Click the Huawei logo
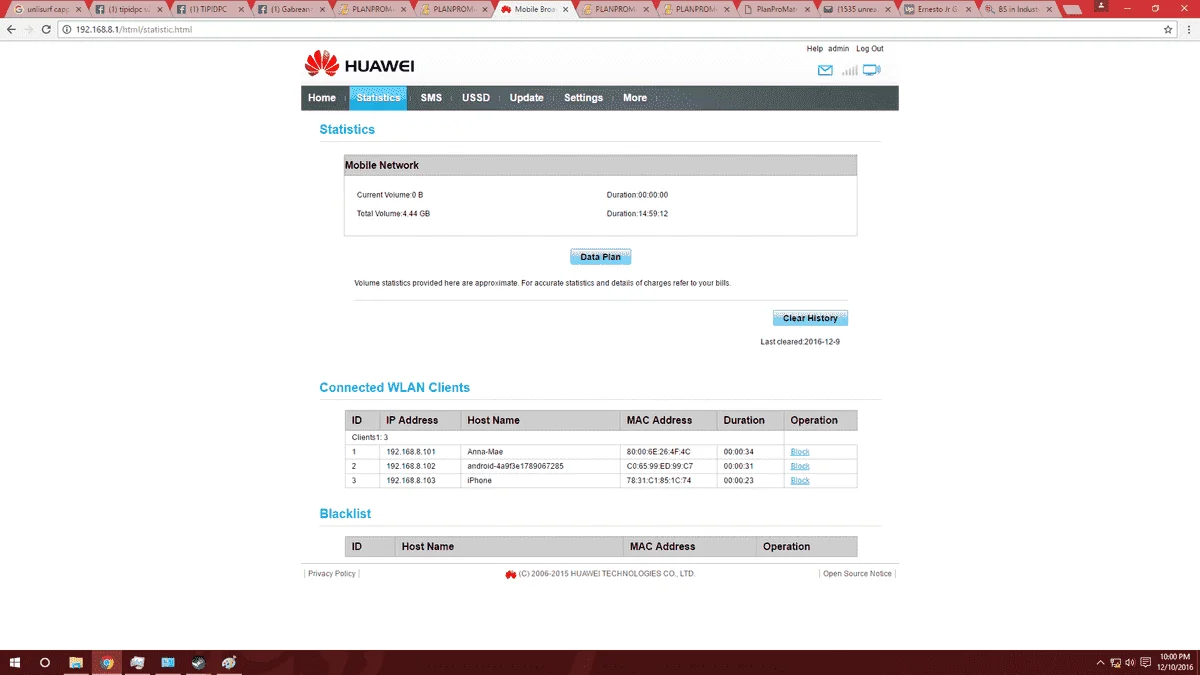Screen dimensions: 1200x675 pyautogui.click(x=359, y=66)
